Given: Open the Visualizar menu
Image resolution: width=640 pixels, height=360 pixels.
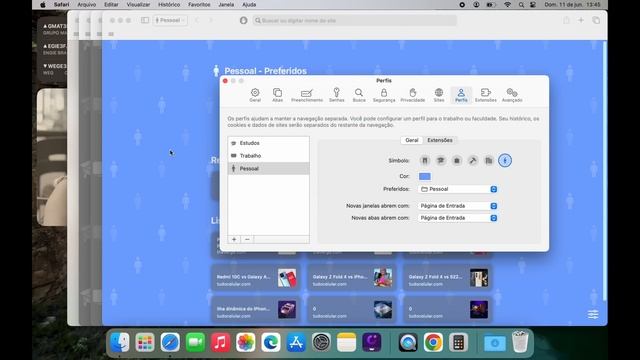Looking at the screenshot, I should pos(138,4).
